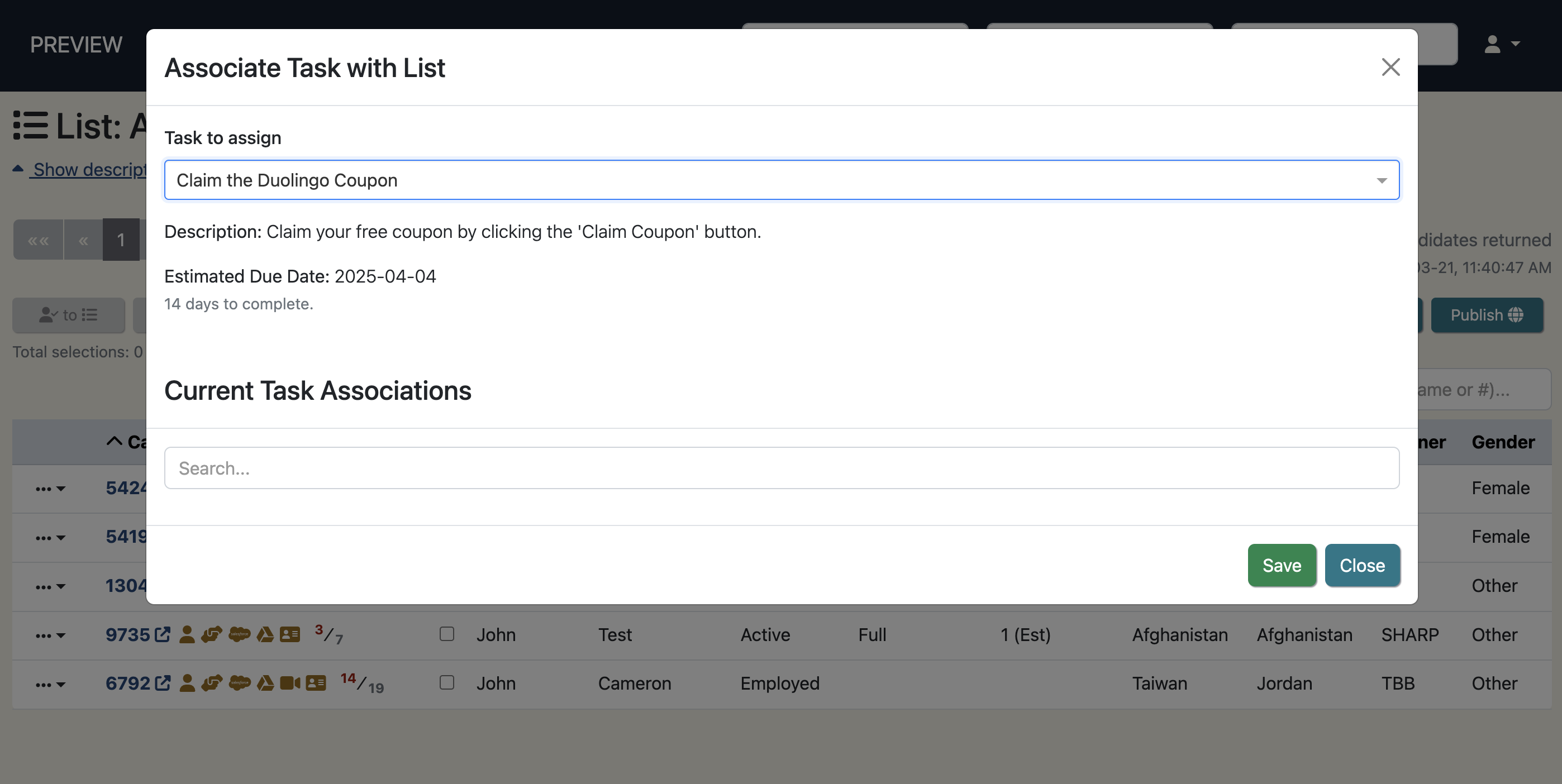Click the handshake icon on candidate 9735 row
Viewport: 1562px width, 784px height.
(x=211, y=634)
